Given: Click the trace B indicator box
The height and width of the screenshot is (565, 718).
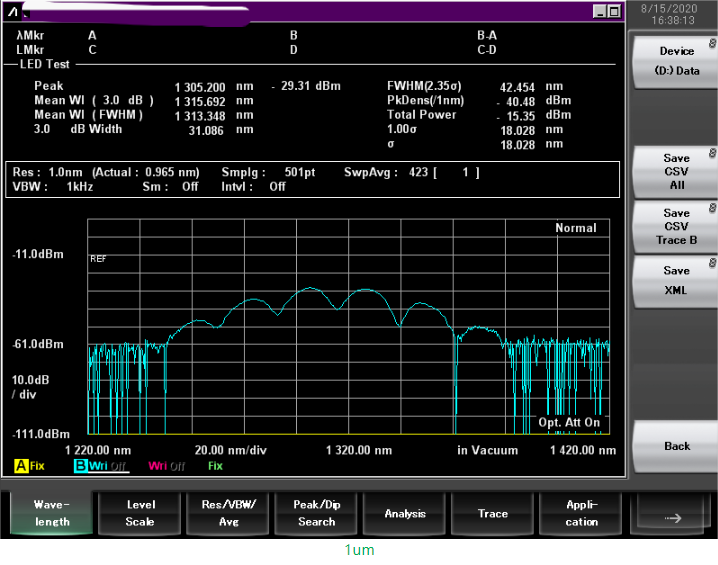Looking at the screenshot, I should (x=80, y=466).
